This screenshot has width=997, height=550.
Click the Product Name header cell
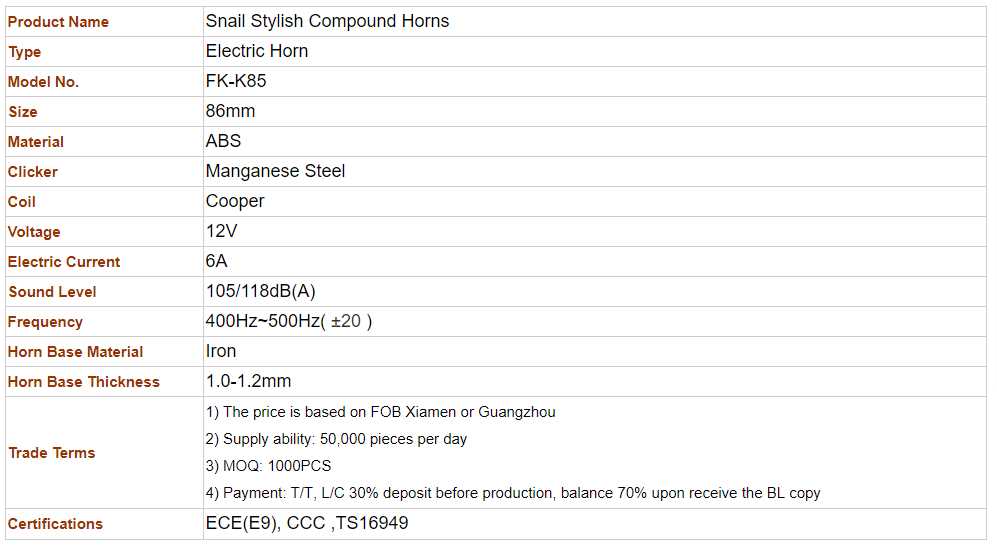point(58,22)
